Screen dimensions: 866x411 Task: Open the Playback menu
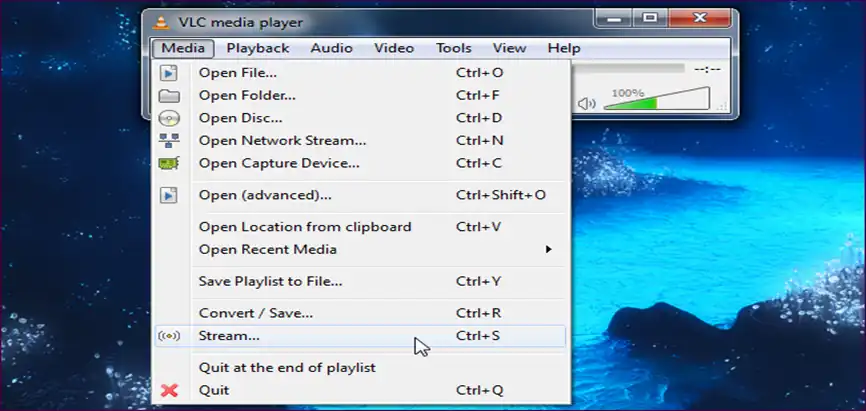tap(258, 49)
